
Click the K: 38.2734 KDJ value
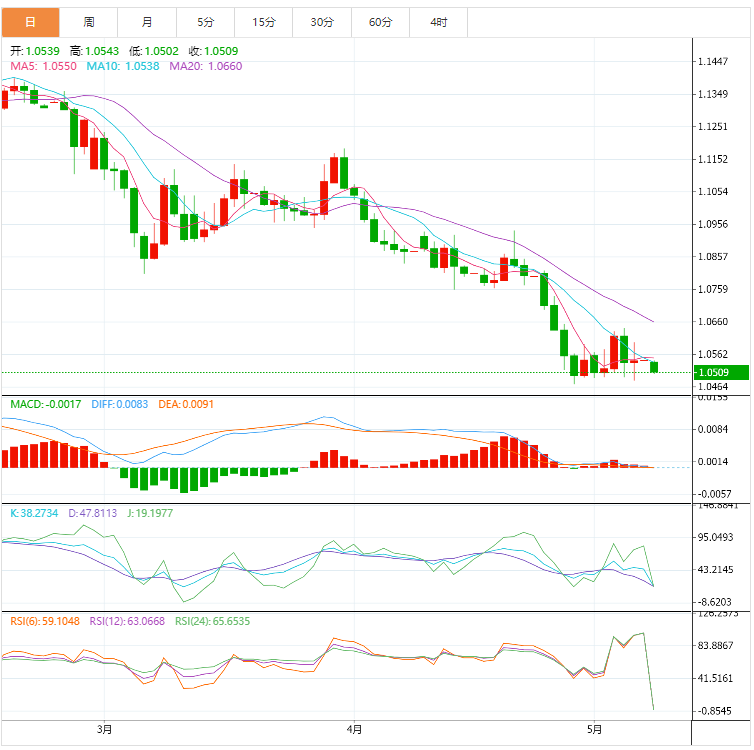[x=34, y=513]
